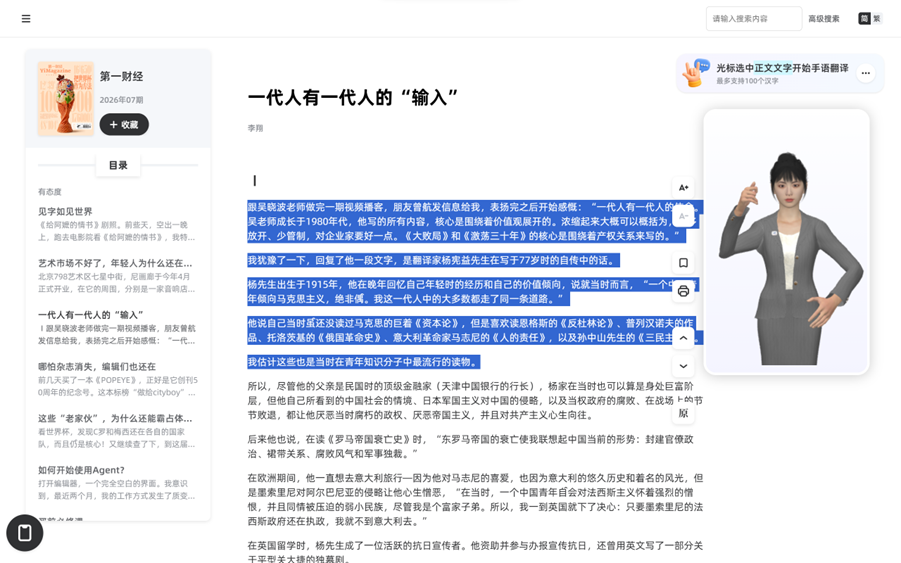Click the search input field
901x563 pixels.
click(754, 18)
